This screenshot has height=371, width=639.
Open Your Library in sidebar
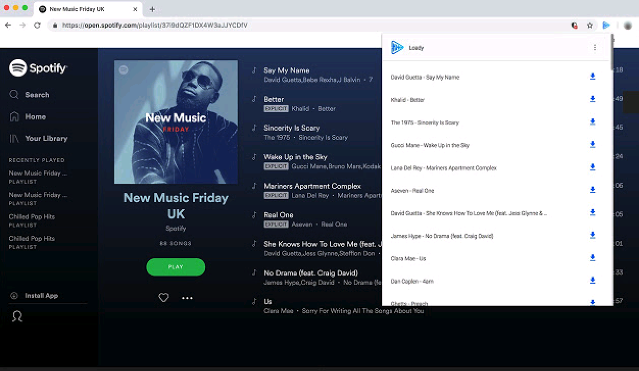pyautogui.click(x=38, y=139)
